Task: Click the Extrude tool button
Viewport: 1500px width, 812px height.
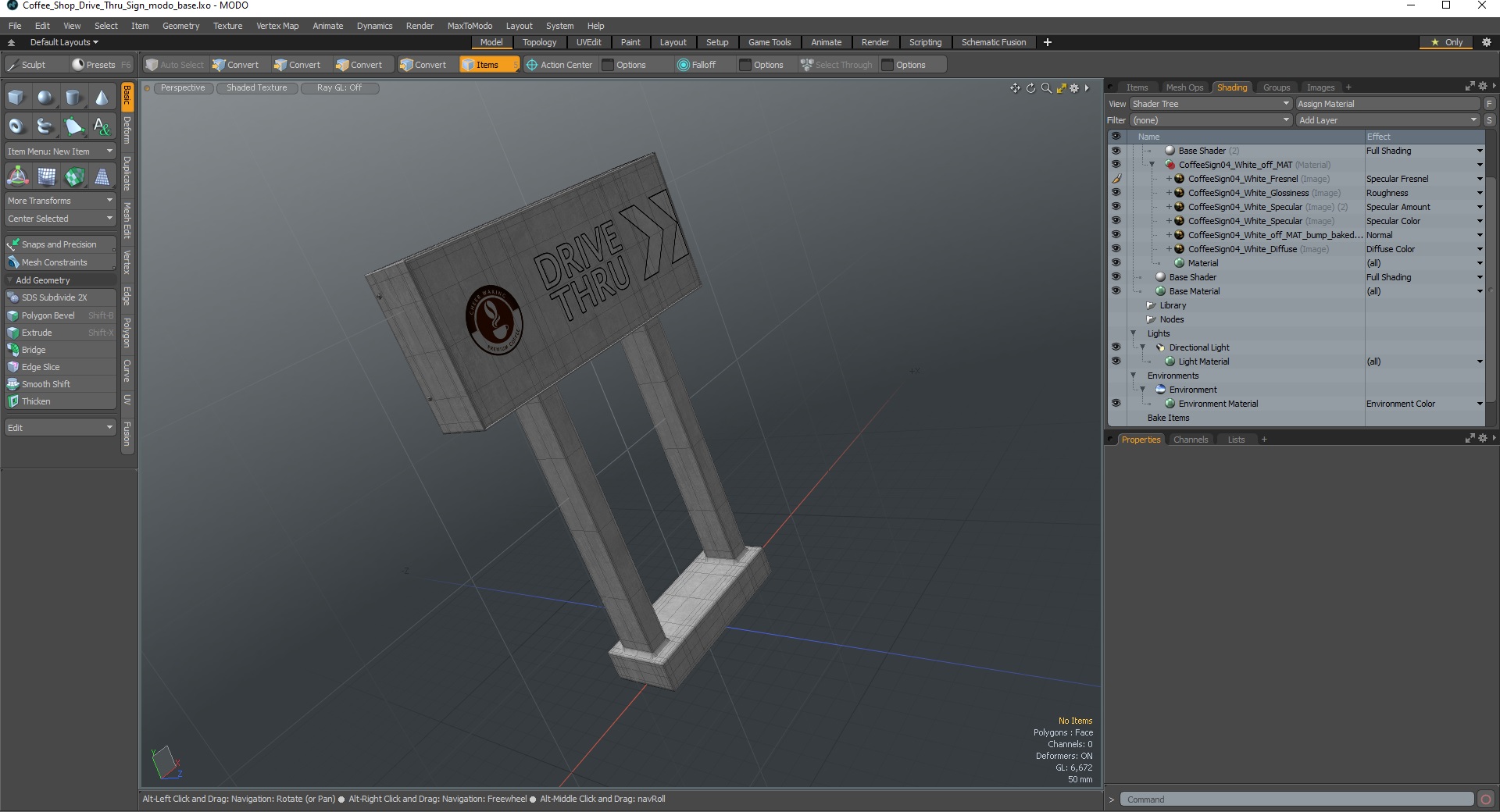Action: [60, 333]
